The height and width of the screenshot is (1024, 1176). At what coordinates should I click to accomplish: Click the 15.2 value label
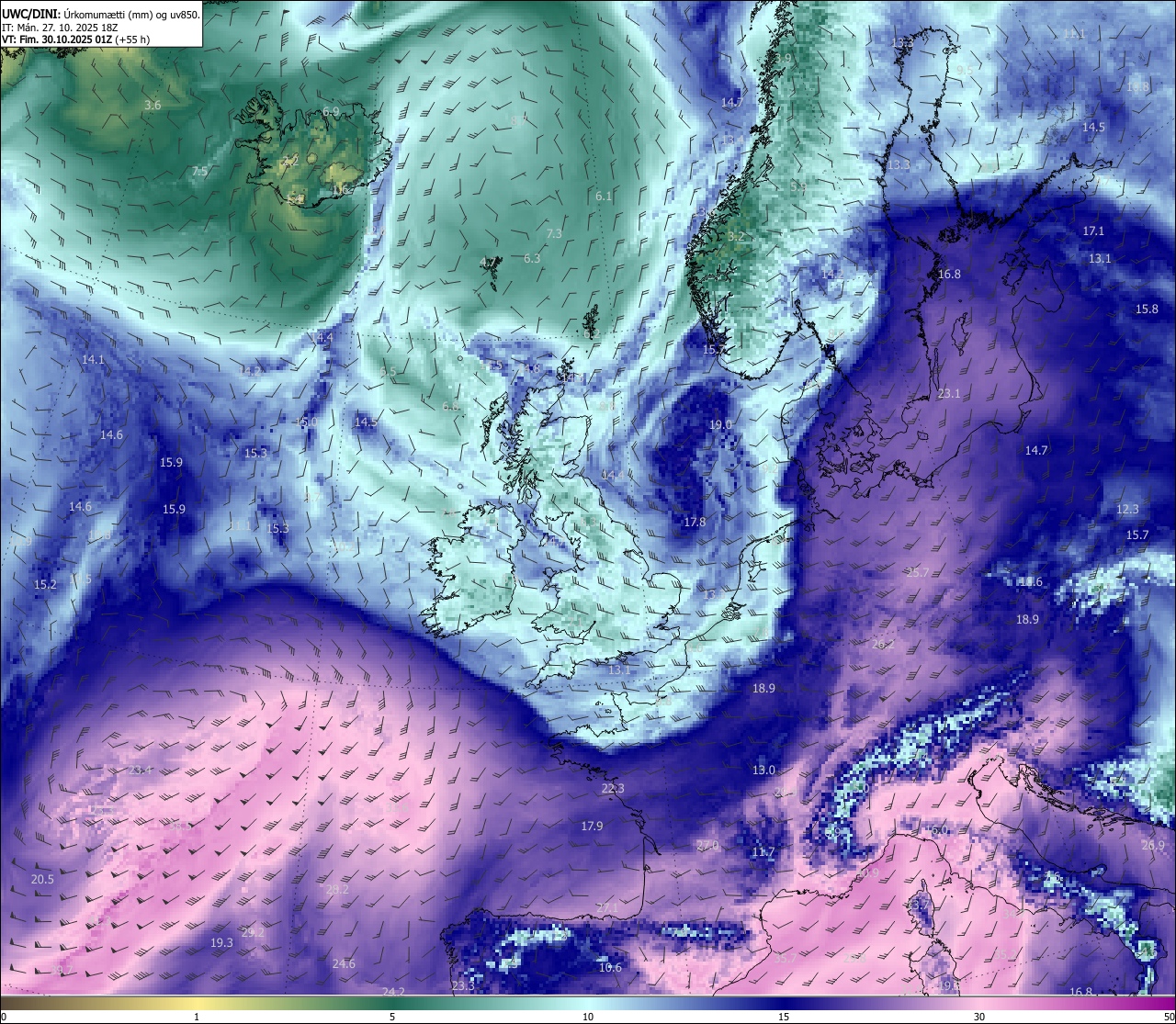45,585
